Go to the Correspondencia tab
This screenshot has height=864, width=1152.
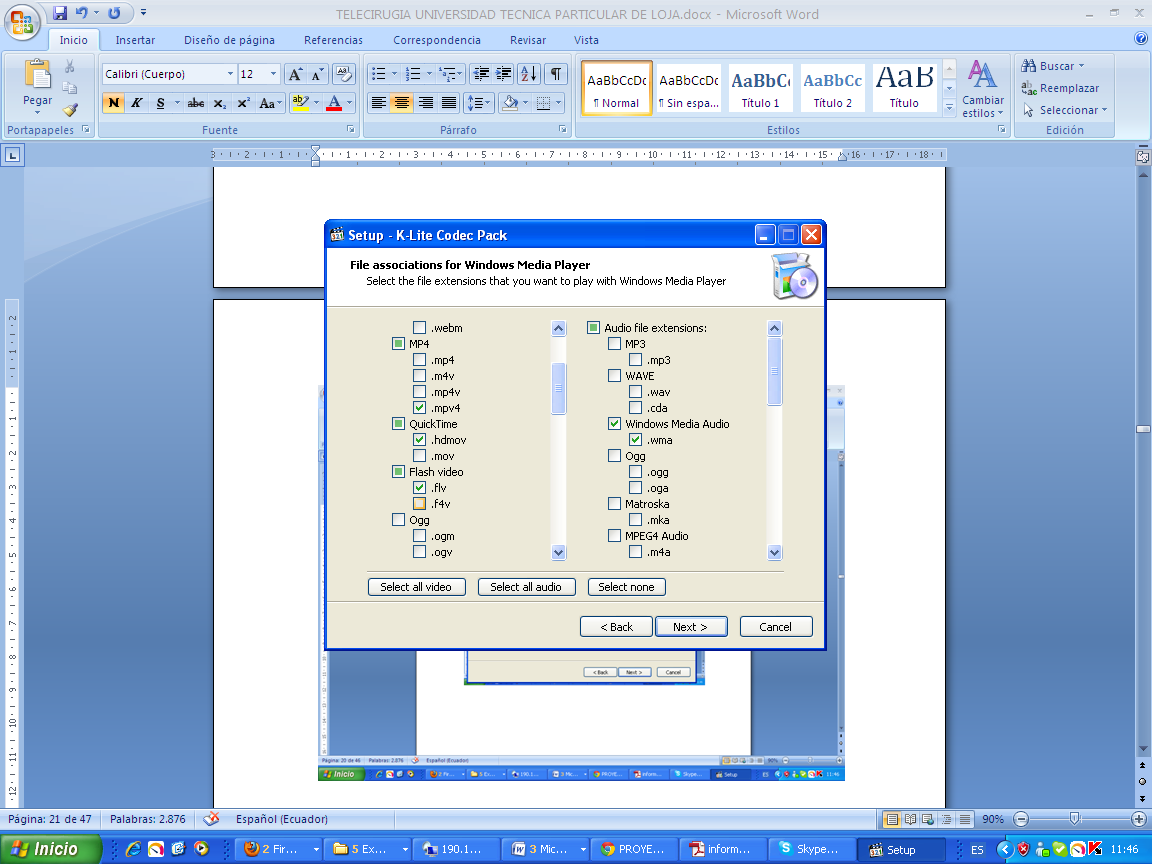pyautogui.click(x=437, y=40)
